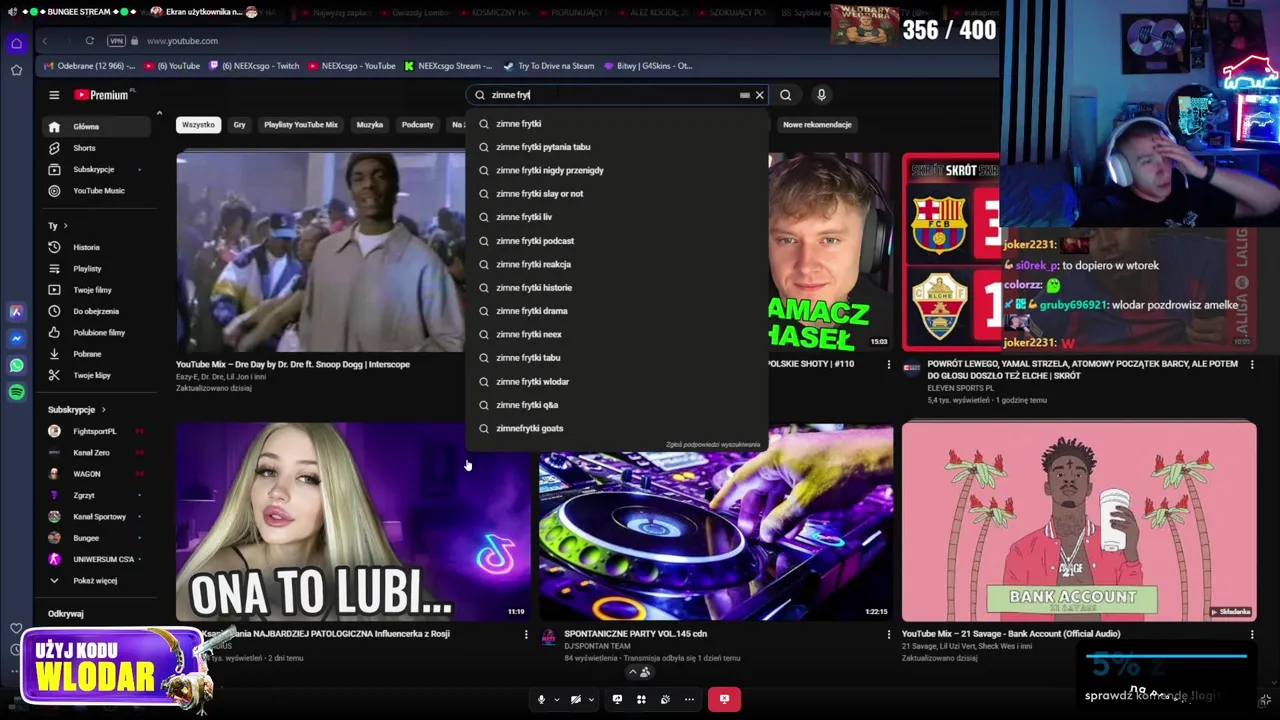Open the Bungee subscription channel

(95, 538)
